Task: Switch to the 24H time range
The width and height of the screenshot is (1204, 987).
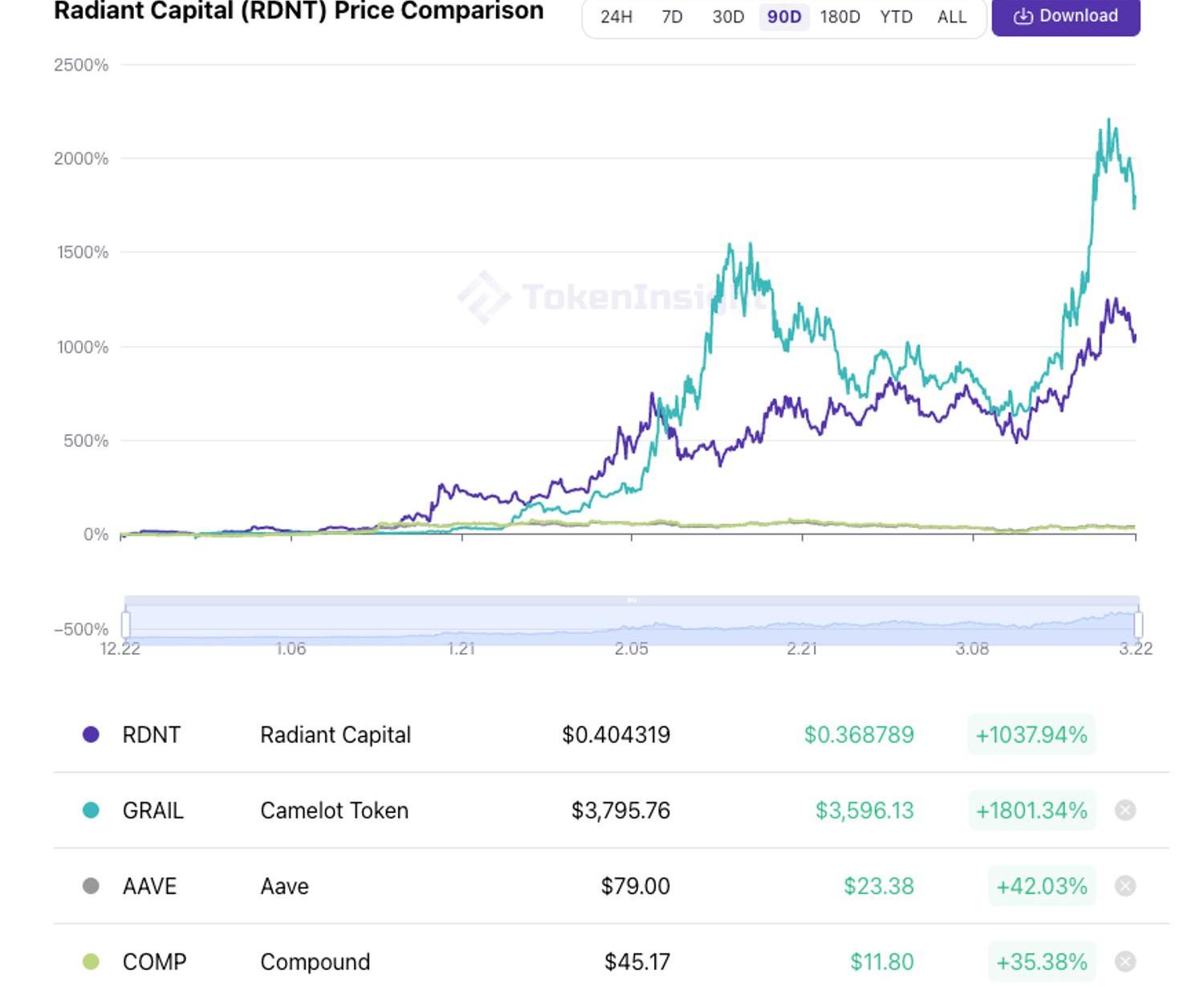Action: tap(616, 17)
